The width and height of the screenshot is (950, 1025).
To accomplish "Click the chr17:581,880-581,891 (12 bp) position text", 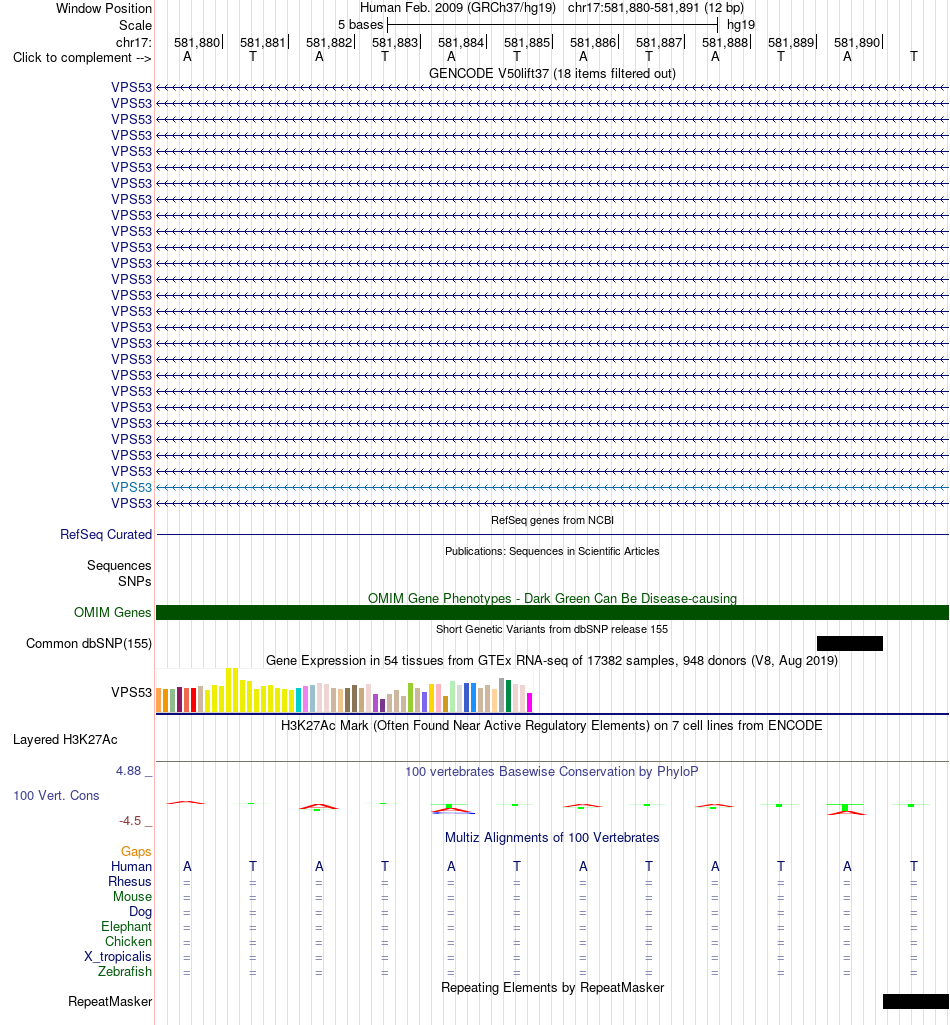I will (x=656, y=8).
